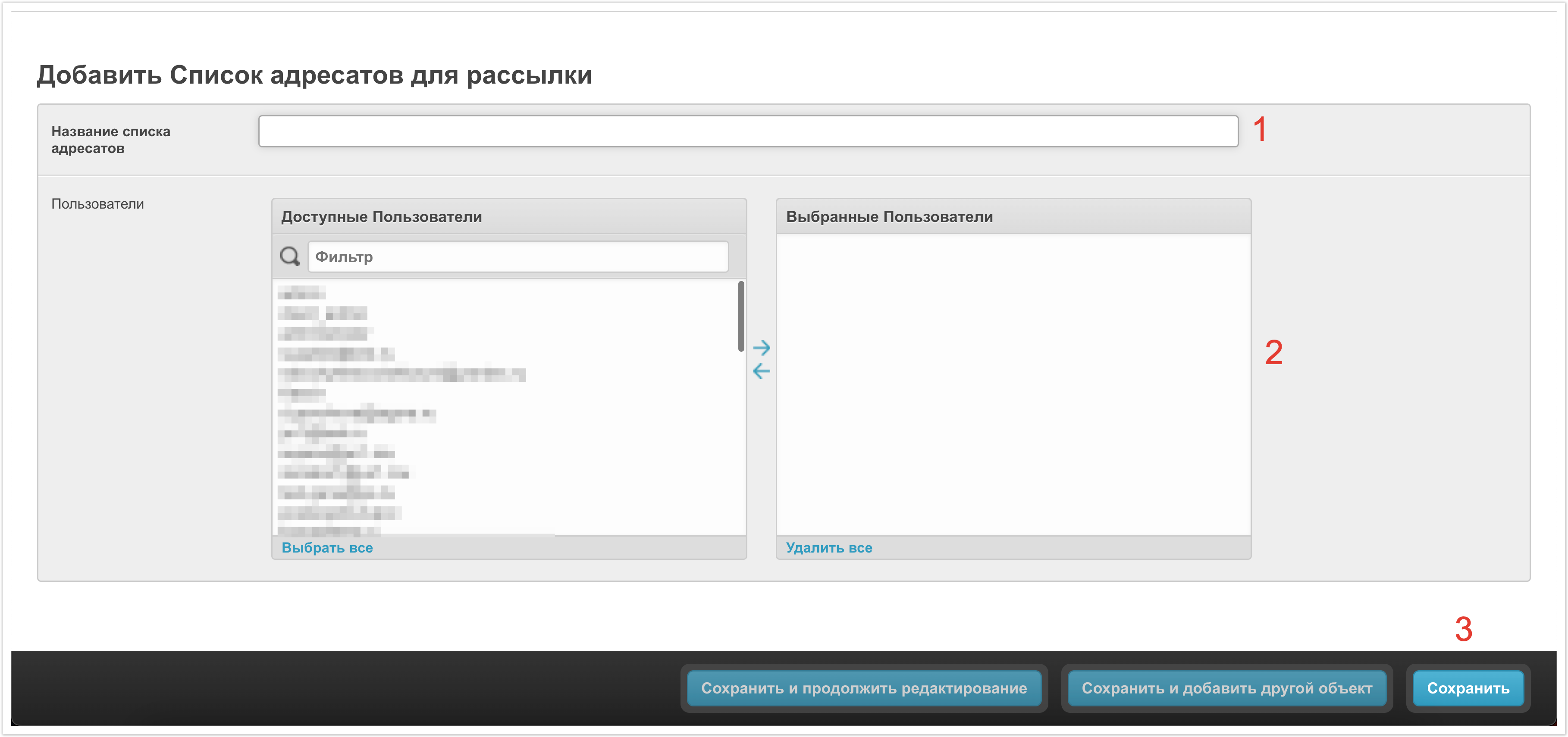Click the Пользователи field label
Screen dimensions: 1568x737
97,204
